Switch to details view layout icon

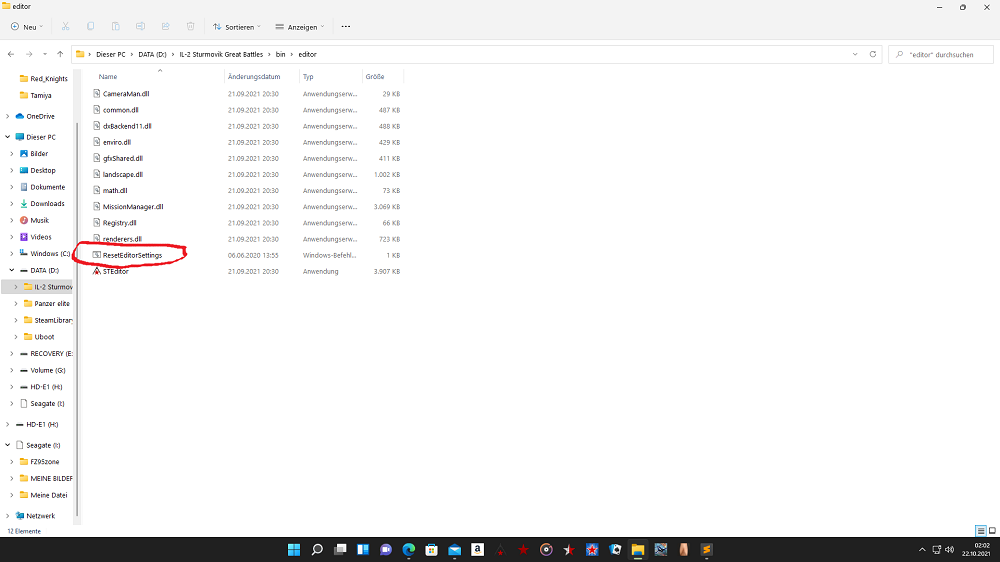[980, 530]
